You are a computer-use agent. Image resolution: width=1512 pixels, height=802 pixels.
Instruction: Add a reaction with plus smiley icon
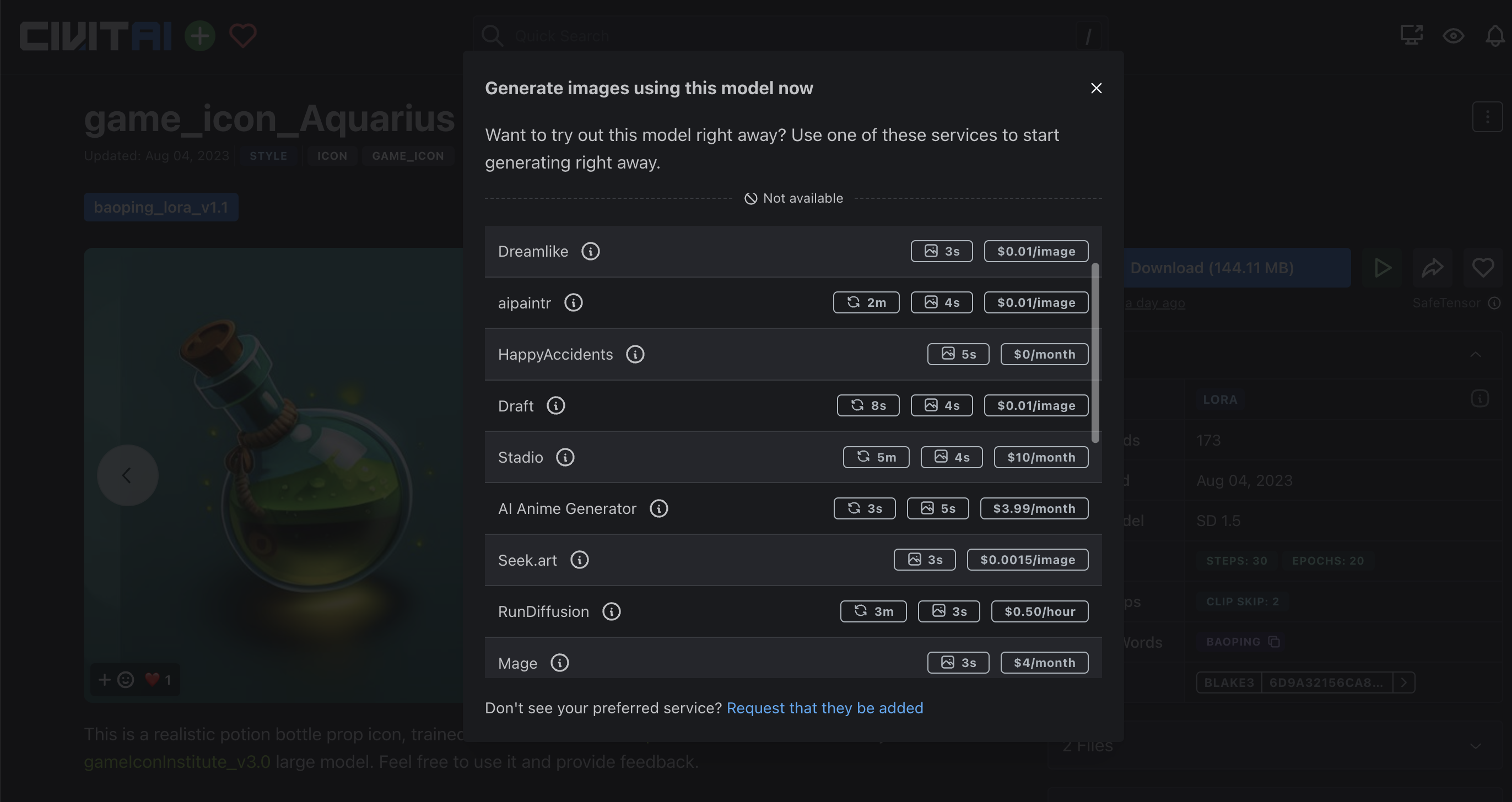click(x=116, y=679)
